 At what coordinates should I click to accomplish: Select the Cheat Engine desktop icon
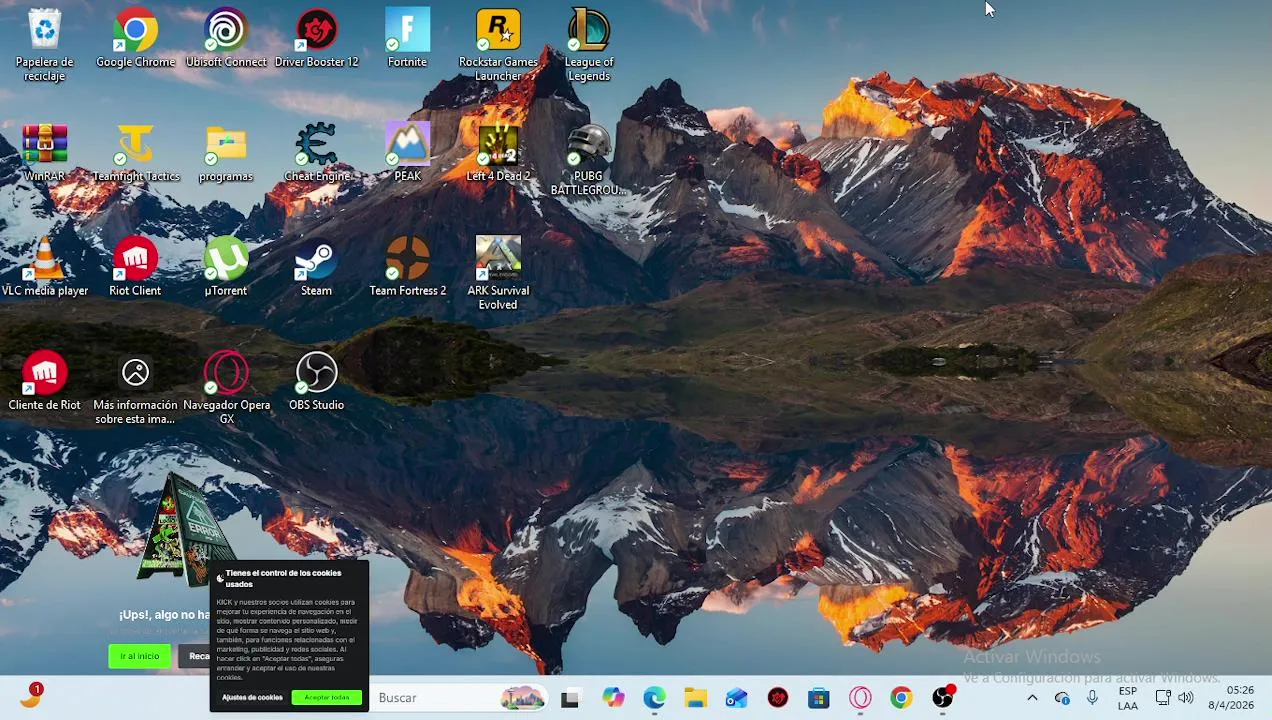(316, 152)
